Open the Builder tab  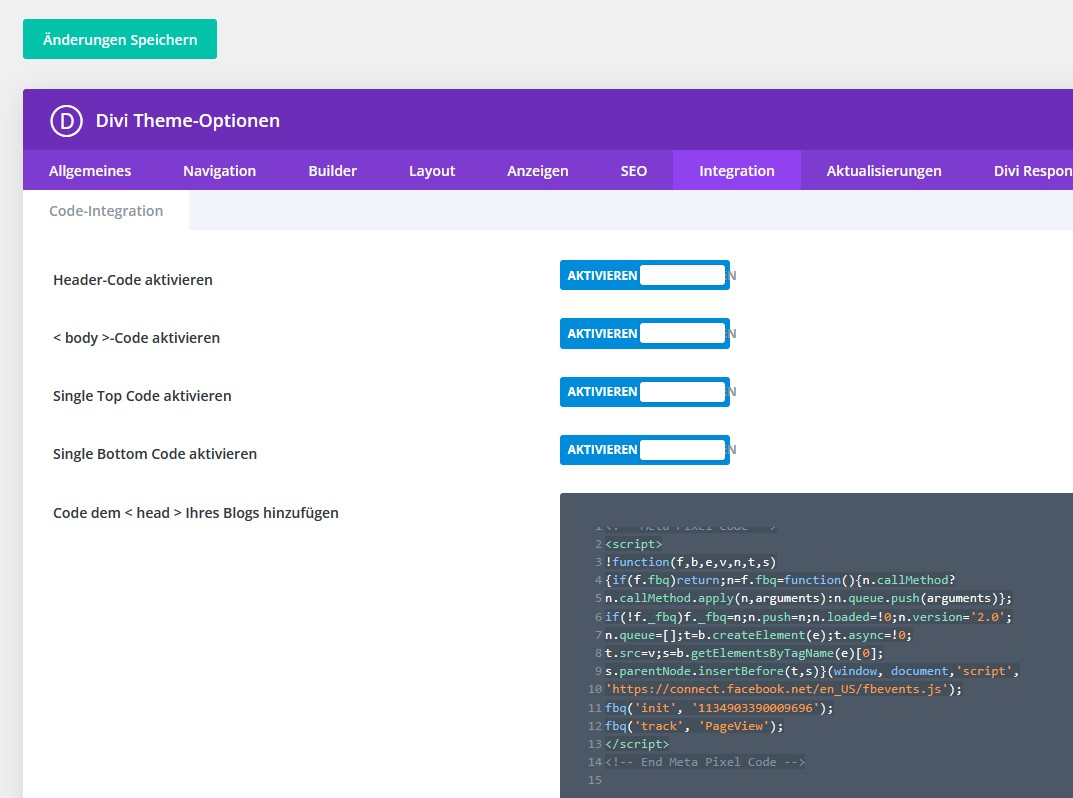[x=333, y=170]
